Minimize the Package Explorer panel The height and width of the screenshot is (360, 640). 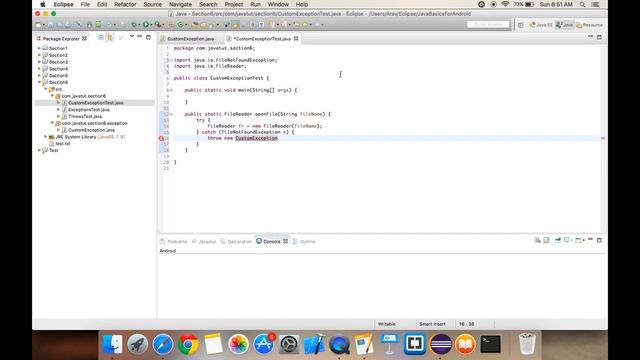click(x=140, y=37)
